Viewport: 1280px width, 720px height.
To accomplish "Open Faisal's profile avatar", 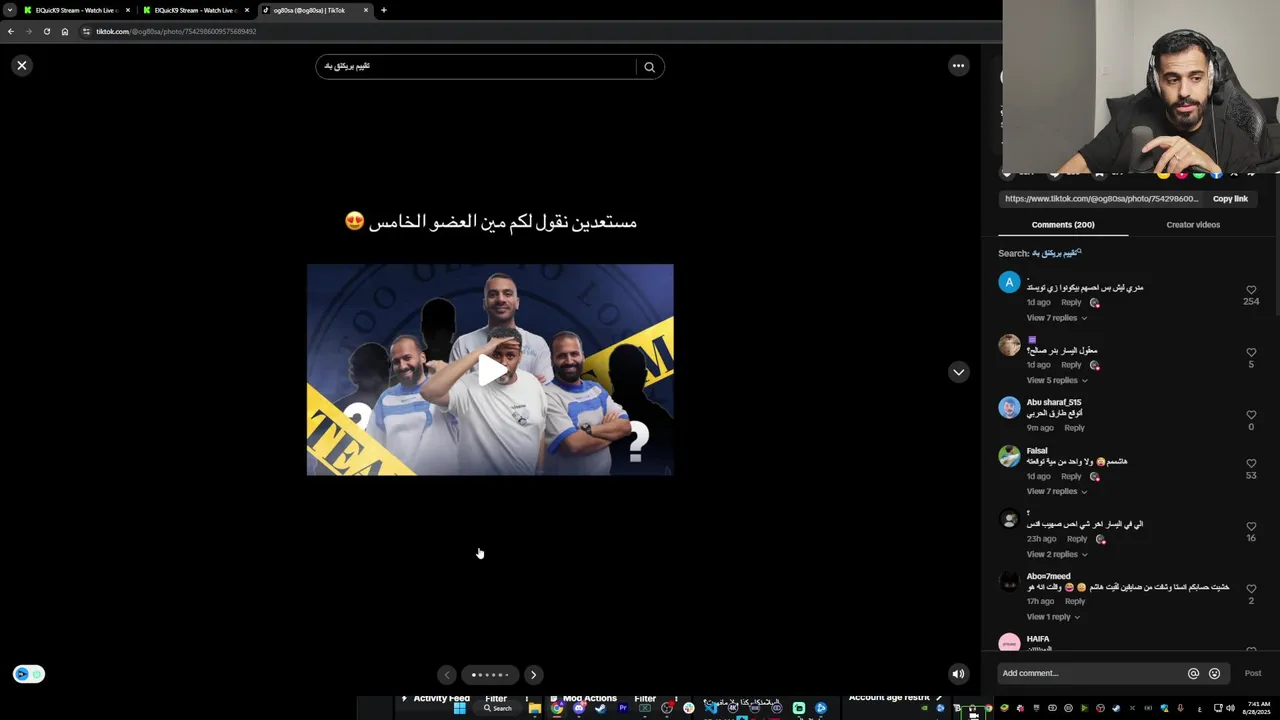I will (1009, 456).
